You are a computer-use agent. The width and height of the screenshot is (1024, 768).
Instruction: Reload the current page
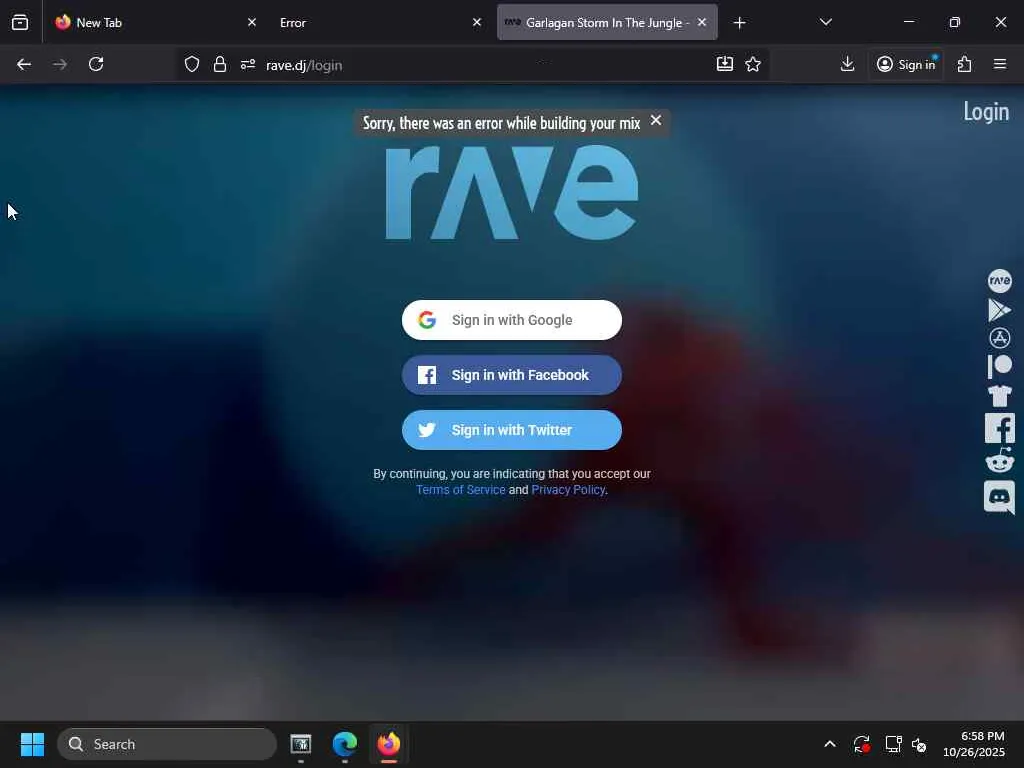96,64
